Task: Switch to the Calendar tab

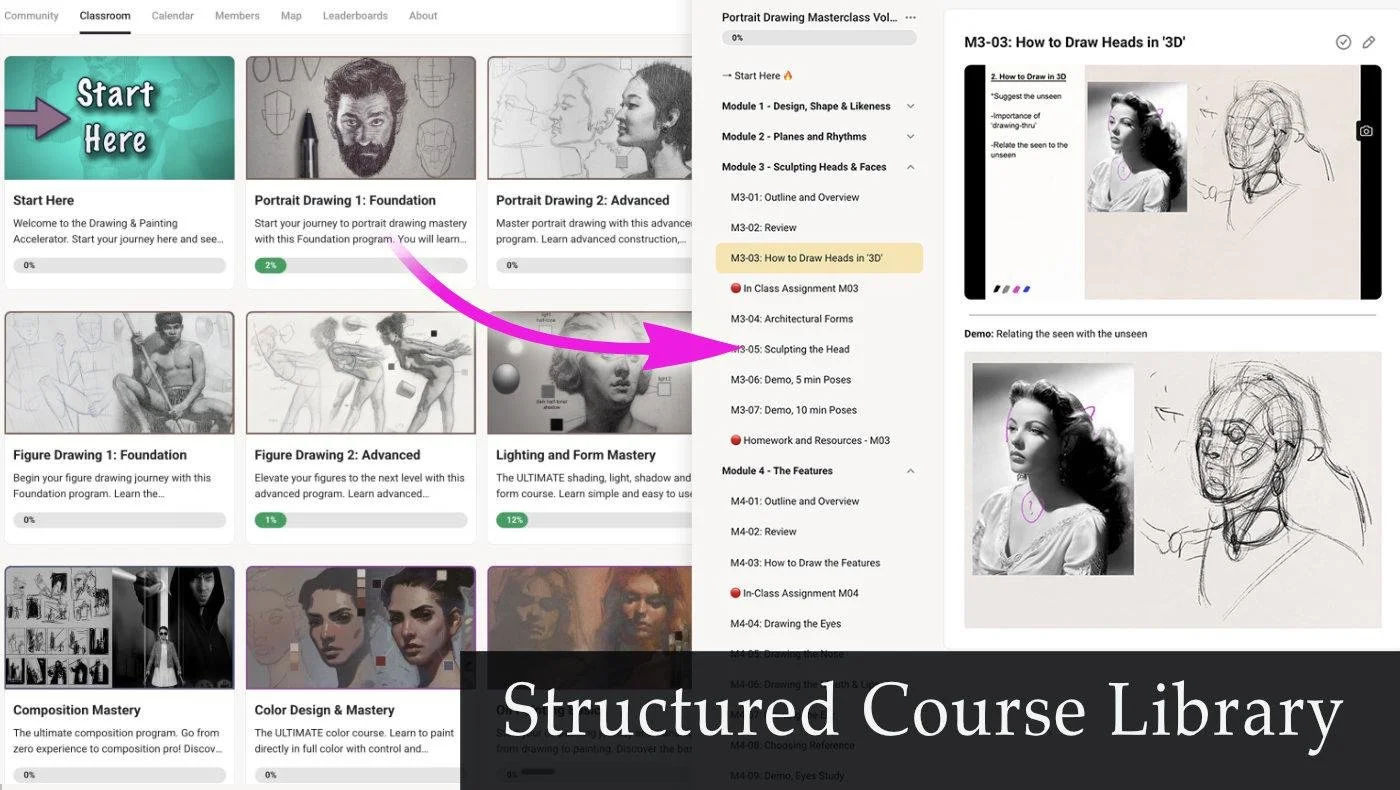Action: click(x=173, y=16)
